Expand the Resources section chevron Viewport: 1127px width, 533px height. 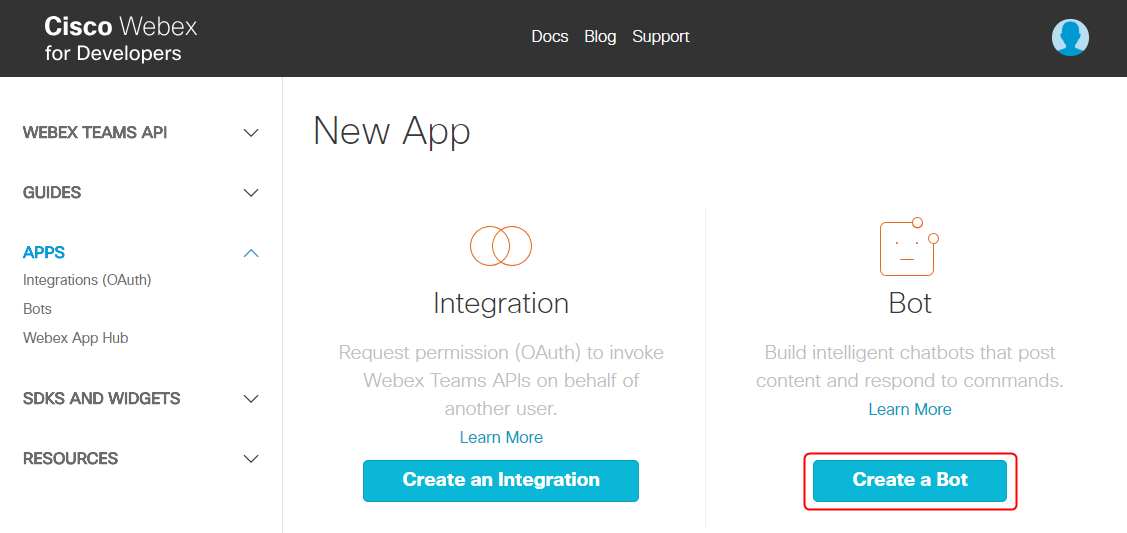click(x=251, y=459)
